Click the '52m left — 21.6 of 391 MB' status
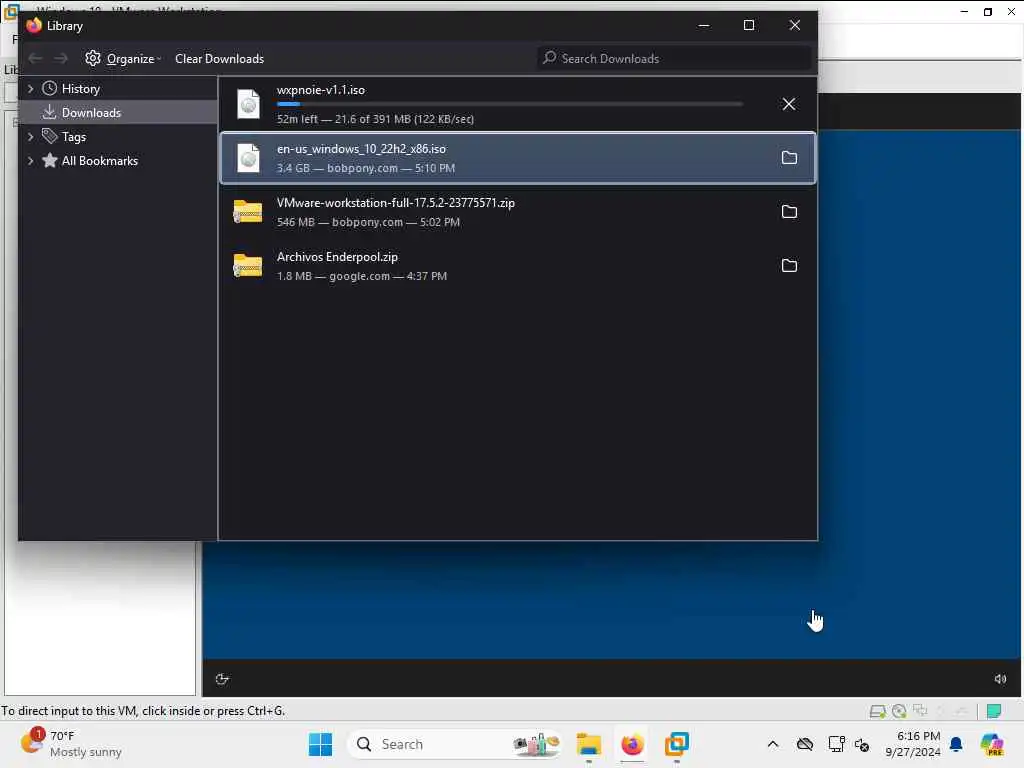Viewport: 1024px width, 768px height. click(x=375, y=120)
